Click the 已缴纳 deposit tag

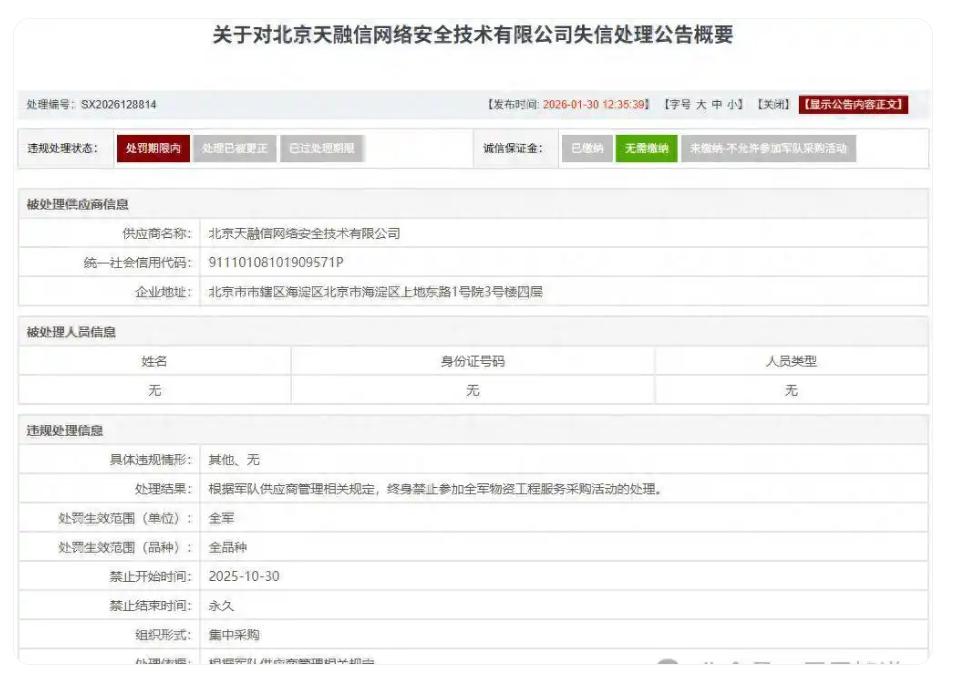(x=586, y=149)
